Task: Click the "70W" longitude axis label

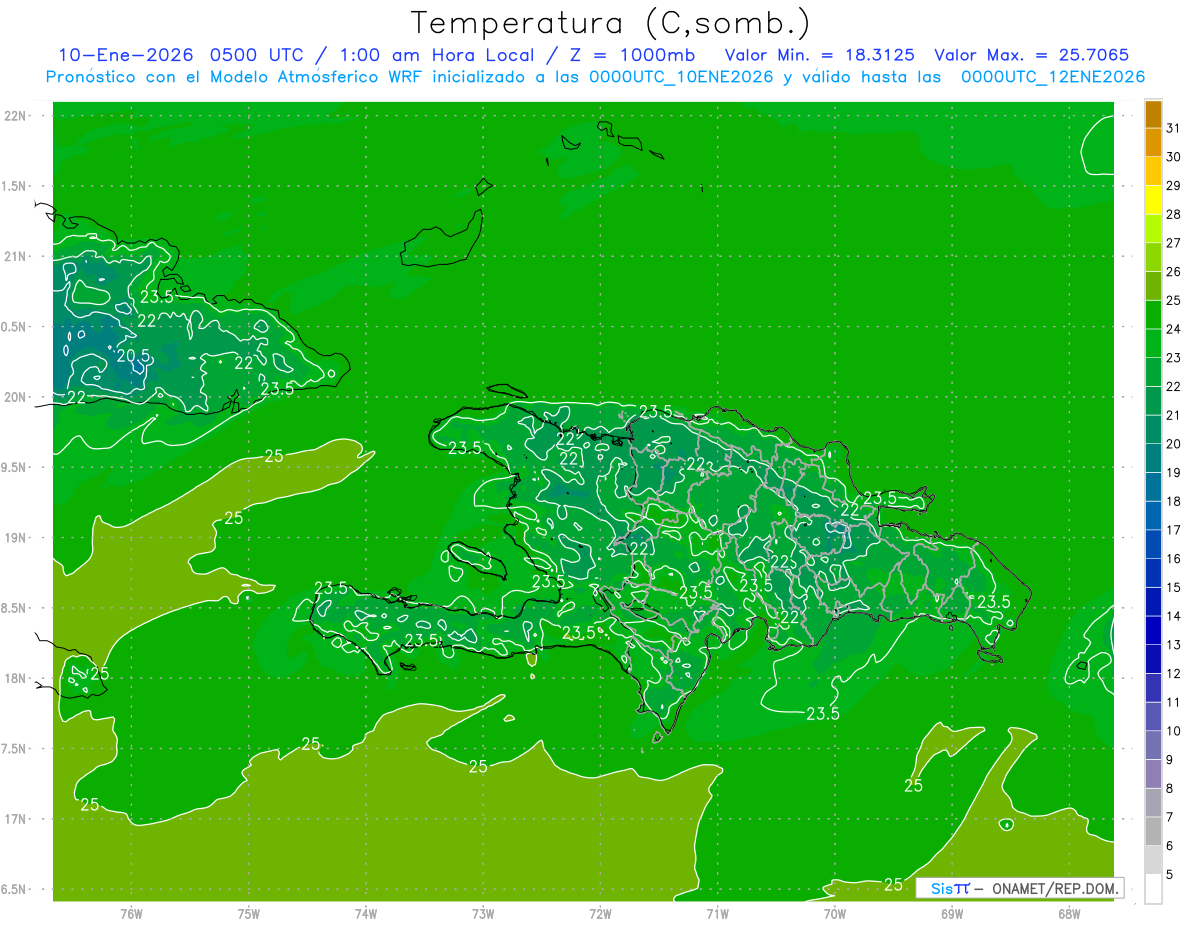Action: click(x=834, y=913)
